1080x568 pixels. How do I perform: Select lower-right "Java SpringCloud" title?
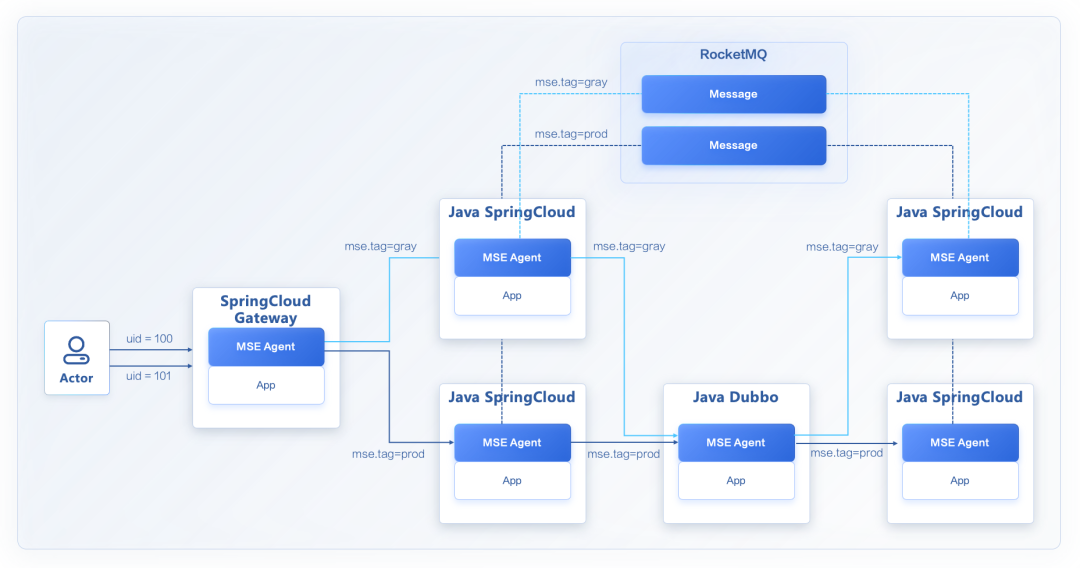pyautogui.click(x=959, y=398)
